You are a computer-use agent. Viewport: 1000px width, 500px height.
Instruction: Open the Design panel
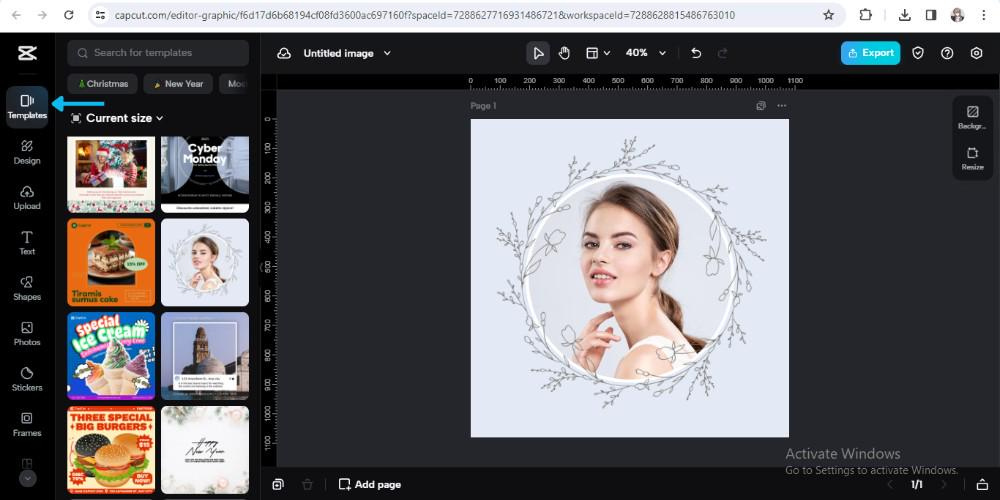click(27, 152)
